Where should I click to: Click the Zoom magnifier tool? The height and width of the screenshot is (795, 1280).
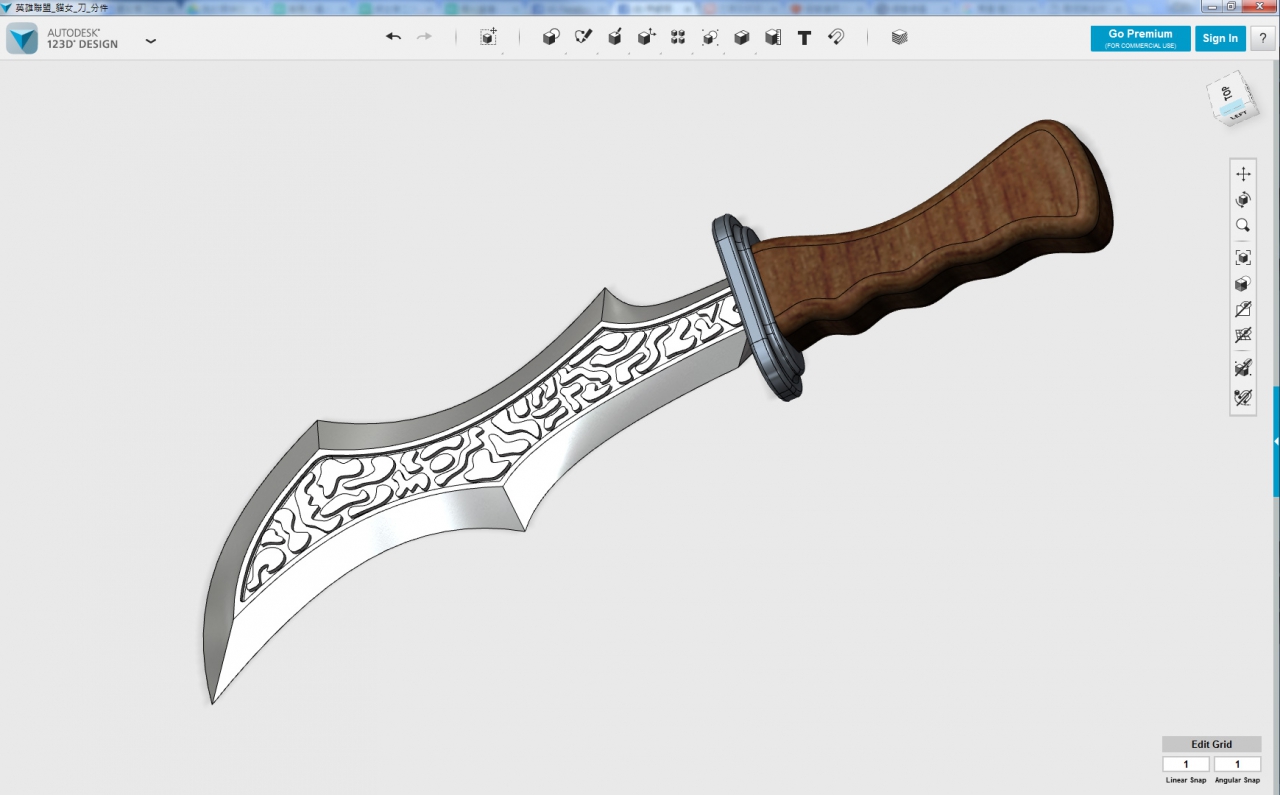(x=1243, y=226)
